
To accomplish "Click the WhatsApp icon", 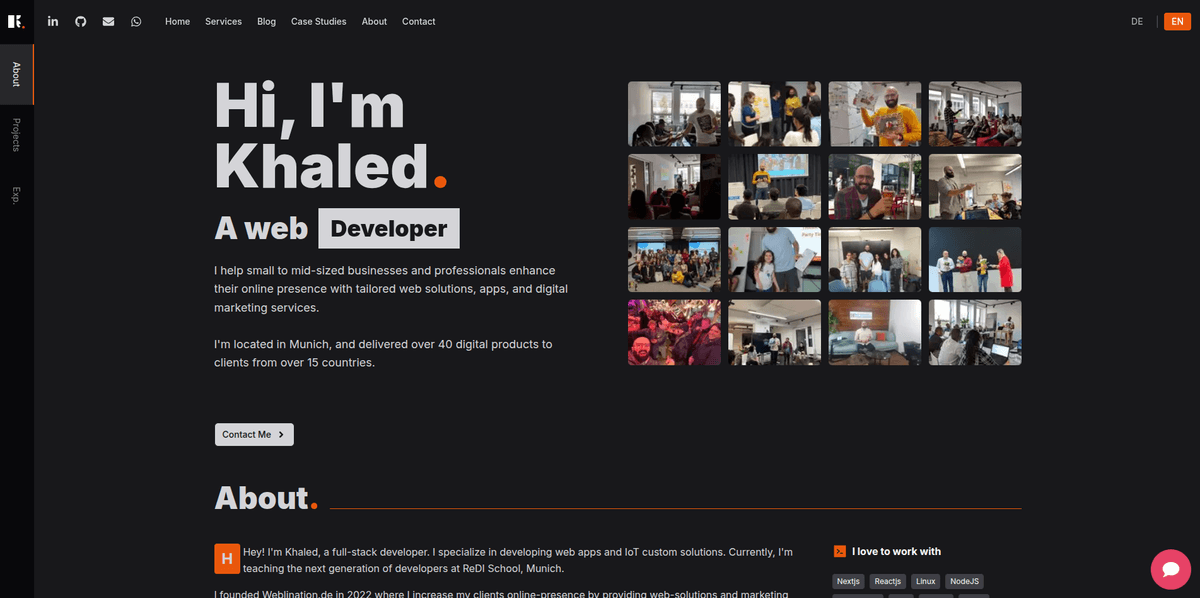I will [136, 21].
